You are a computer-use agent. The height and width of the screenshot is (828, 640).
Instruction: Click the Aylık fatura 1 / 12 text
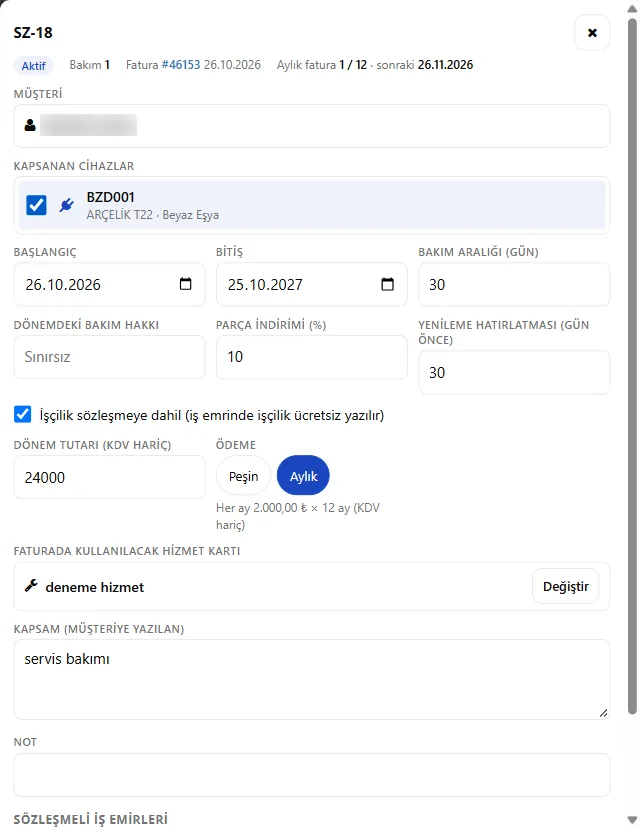[x=322, y=65]
